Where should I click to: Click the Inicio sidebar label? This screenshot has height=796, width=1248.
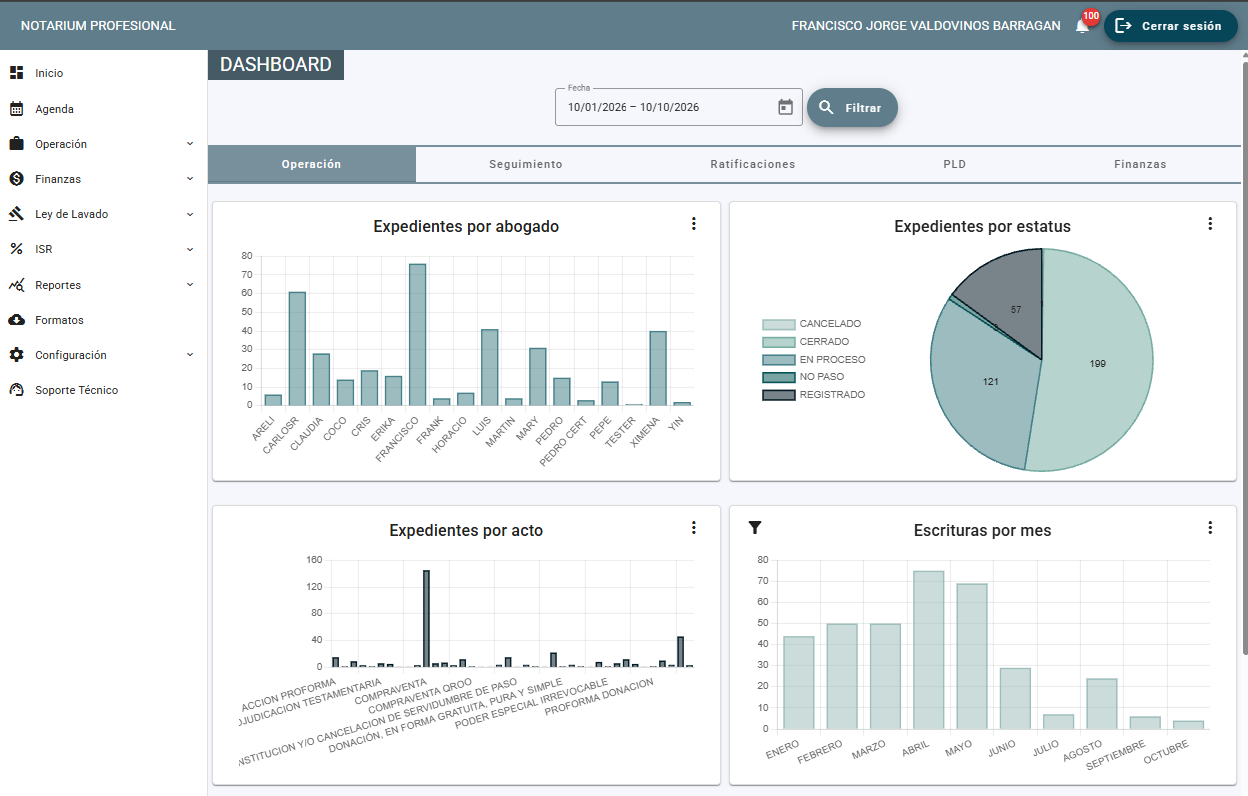pyautogui.click(x=49, y=73)
